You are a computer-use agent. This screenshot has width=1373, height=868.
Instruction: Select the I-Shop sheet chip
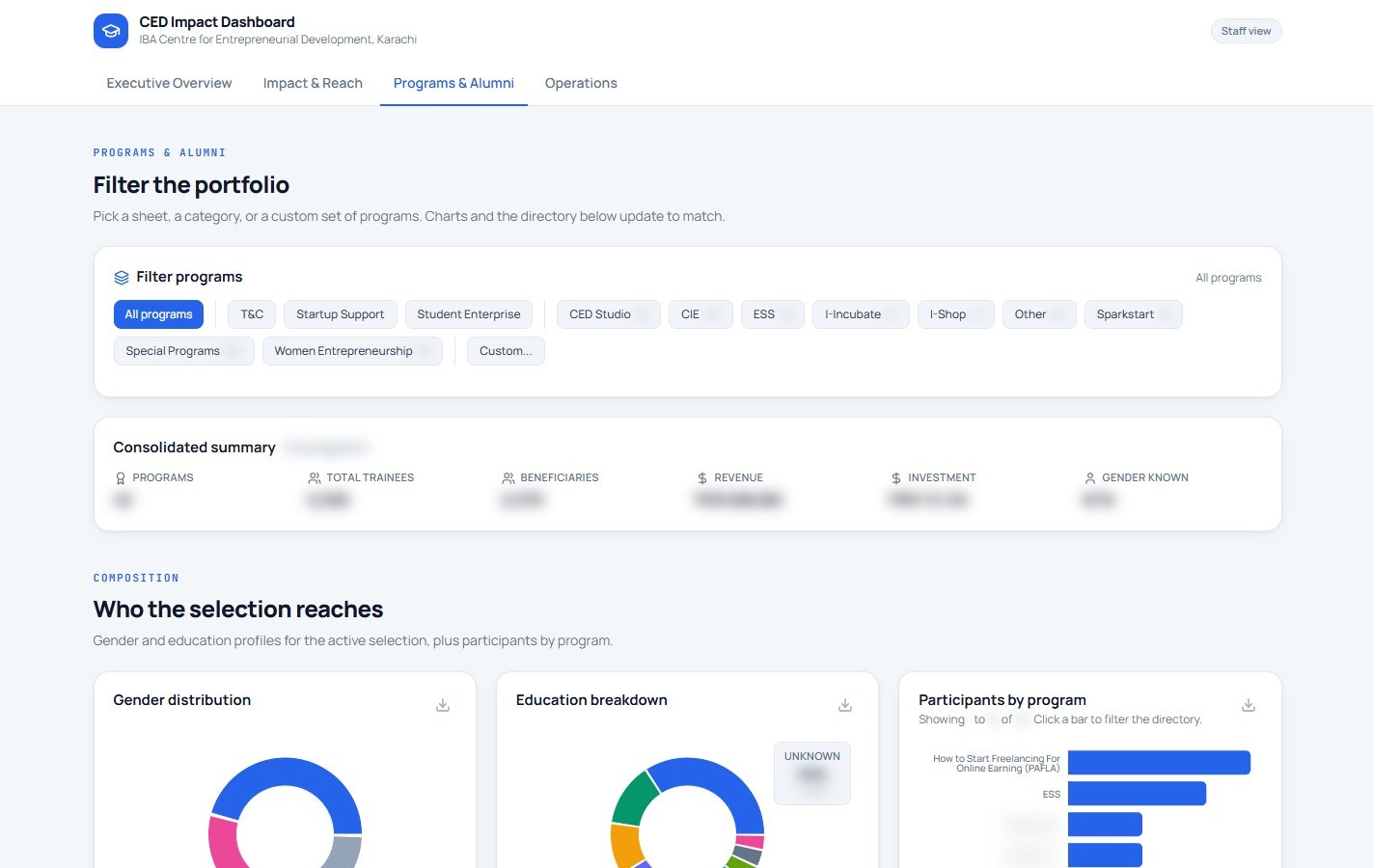[956, 314]
